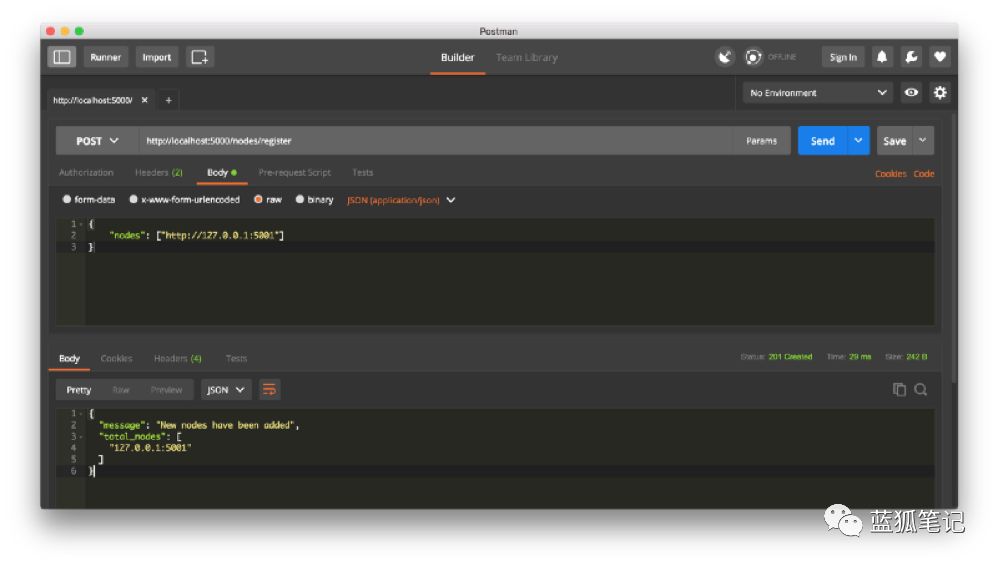Click the sync status offline icon
The image size is (998, 566).
pos(753,57)
